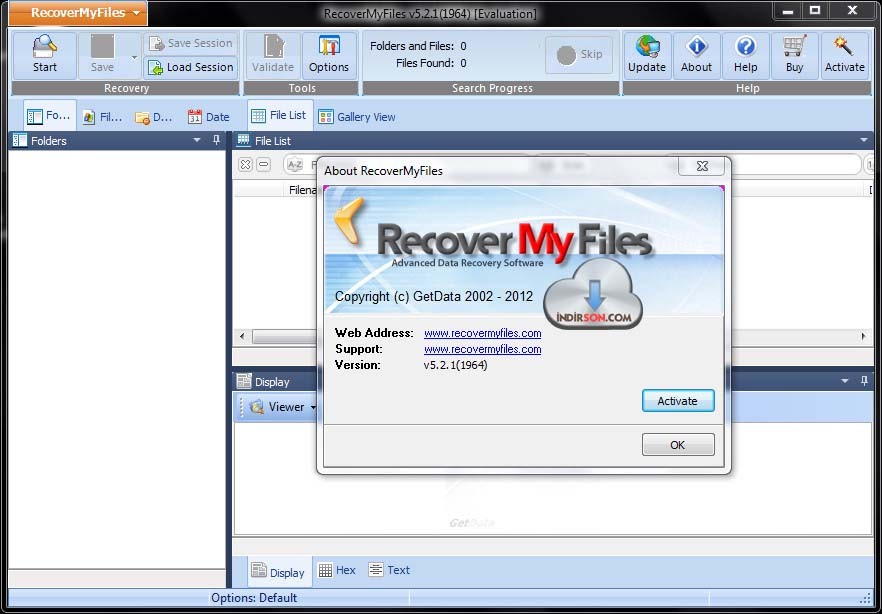Viewport: 882px width, 614px height.
Task: Close the About RecoverMyFiles dialog
Action: coord(702,166)
